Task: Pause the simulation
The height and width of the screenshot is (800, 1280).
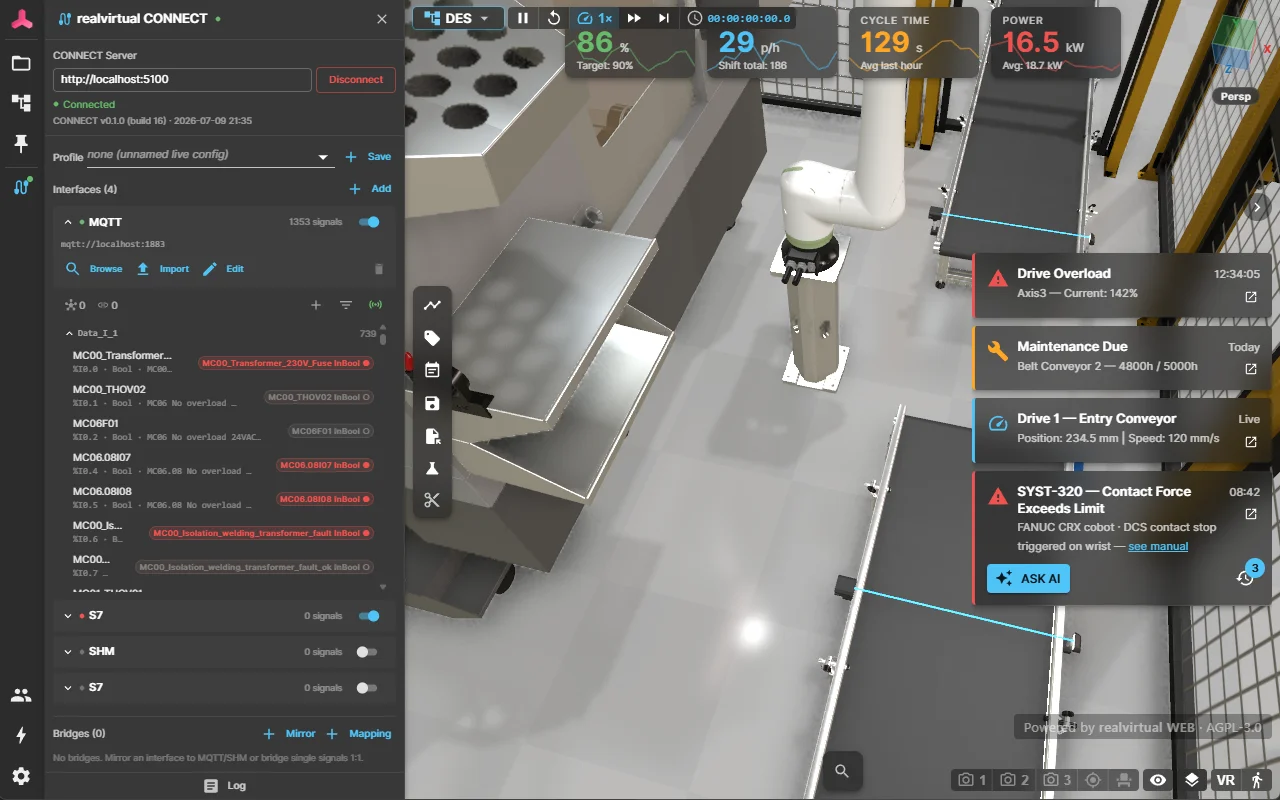Action: [x=523, y=18]
